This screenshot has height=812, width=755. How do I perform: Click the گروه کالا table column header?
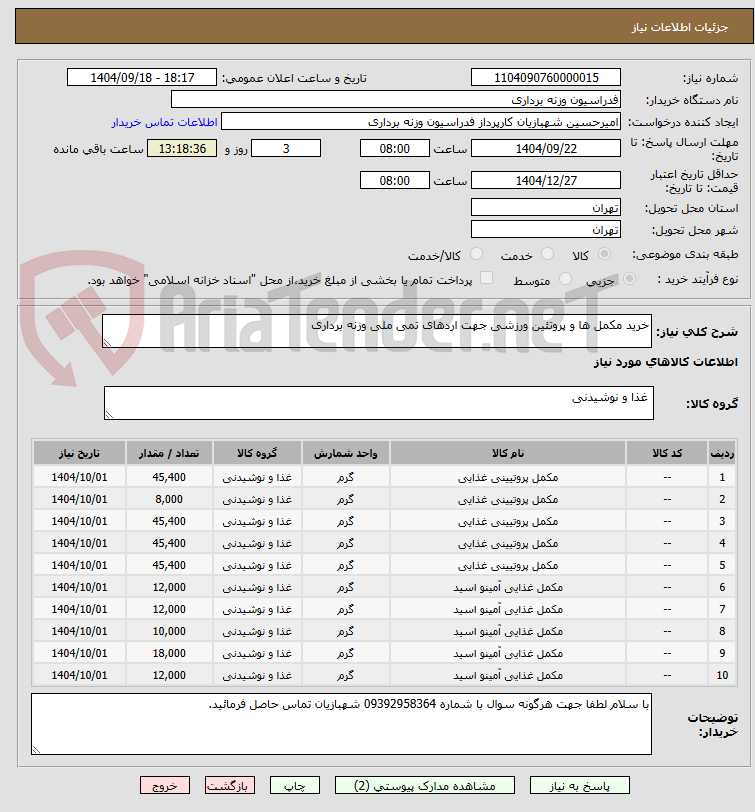pyautogui.click(x=257, y=453)
